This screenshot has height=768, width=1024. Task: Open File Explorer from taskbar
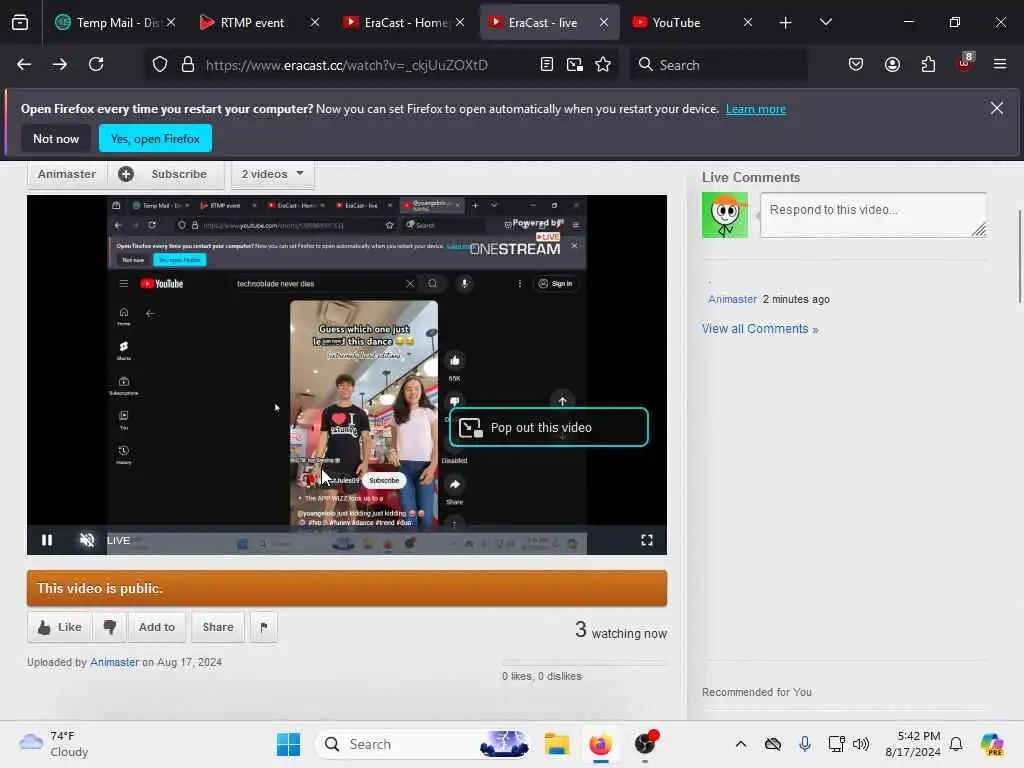pyautogui.click(x=557, y=744)
